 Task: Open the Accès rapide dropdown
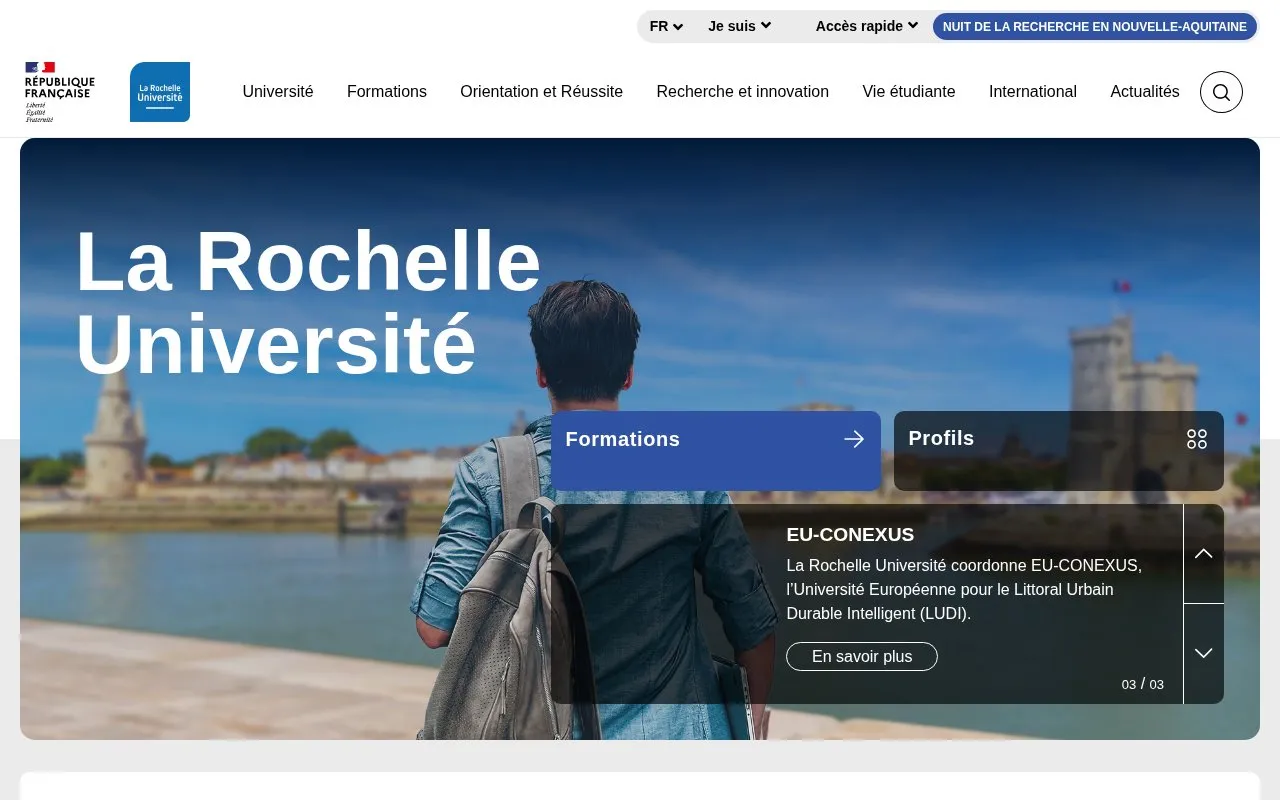point(867,26)
